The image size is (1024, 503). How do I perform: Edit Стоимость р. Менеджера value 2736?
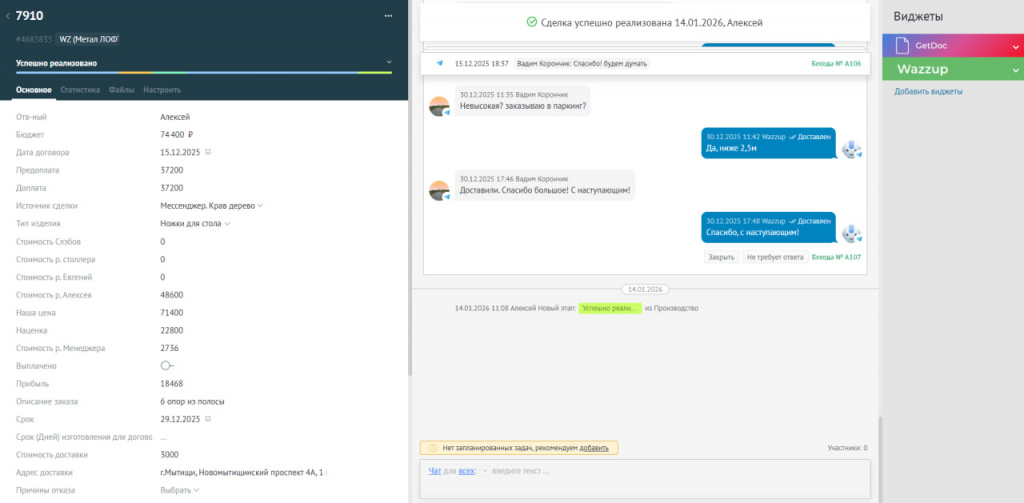[x=170, y=348]
